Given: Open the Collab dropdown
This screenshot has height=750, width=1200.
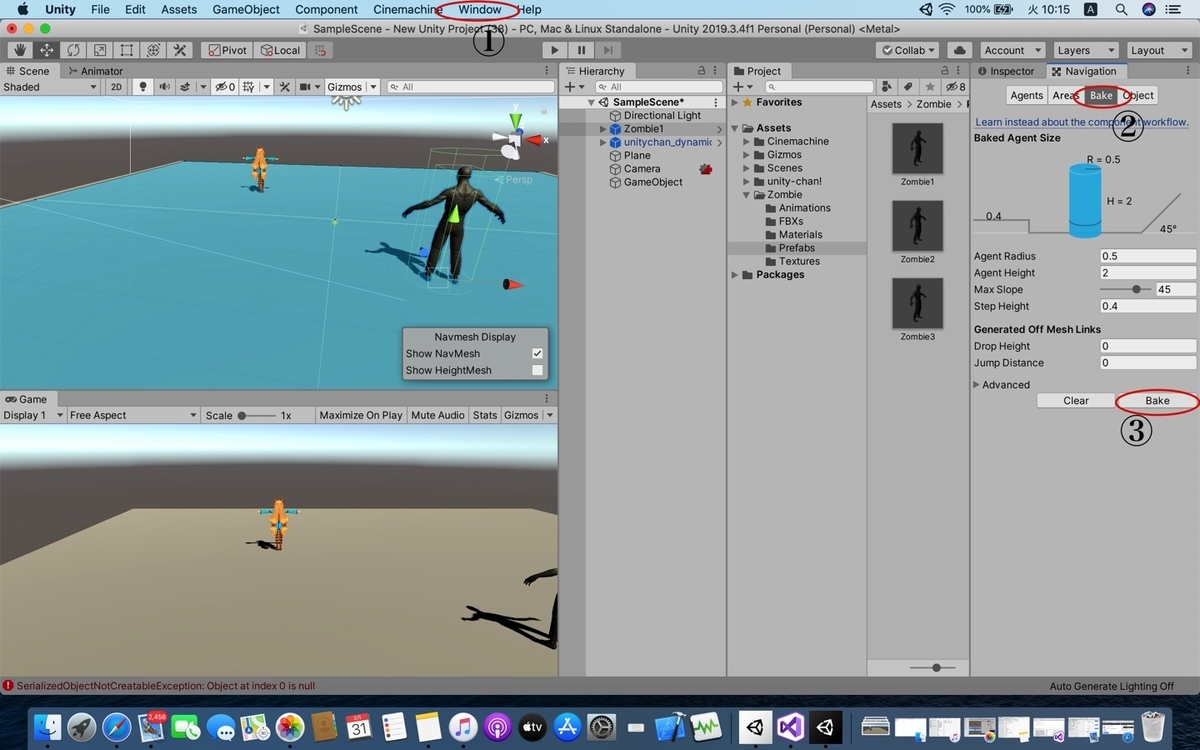Looking at the screenshot, I should (908, 50).
